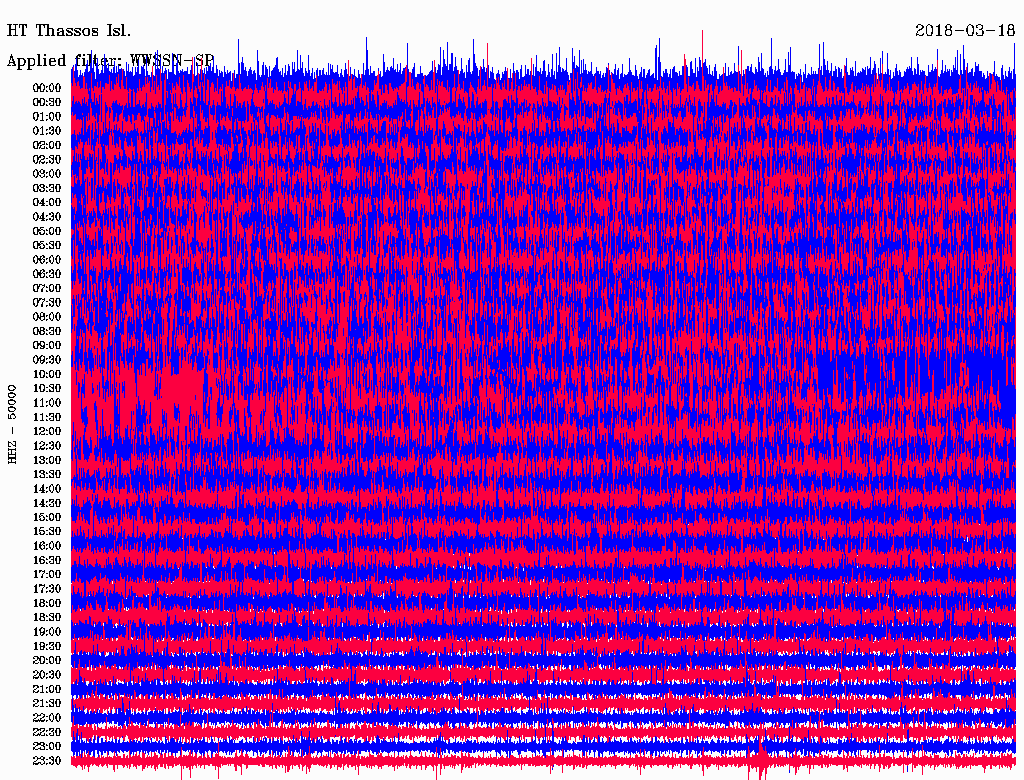This screenshot has height=780, width=1024.
Task: Select the 17:30 time label
Action: point(47,589)
